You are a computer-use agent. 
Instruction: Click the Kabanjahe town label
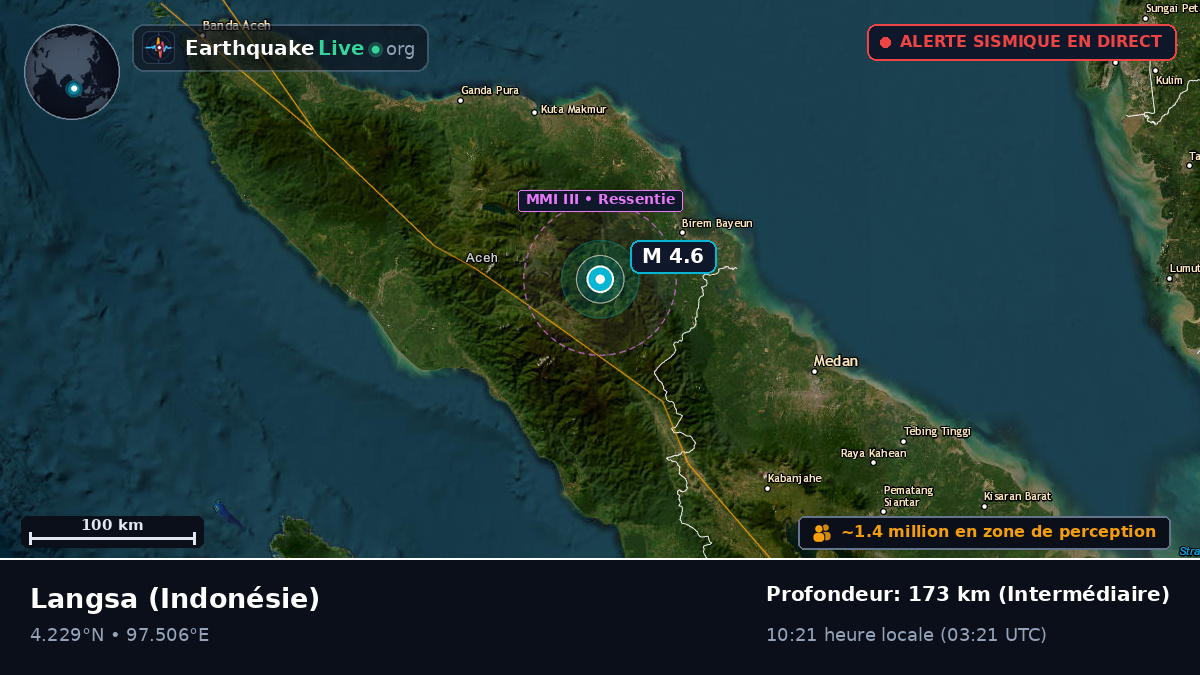[x=794, y=478]
